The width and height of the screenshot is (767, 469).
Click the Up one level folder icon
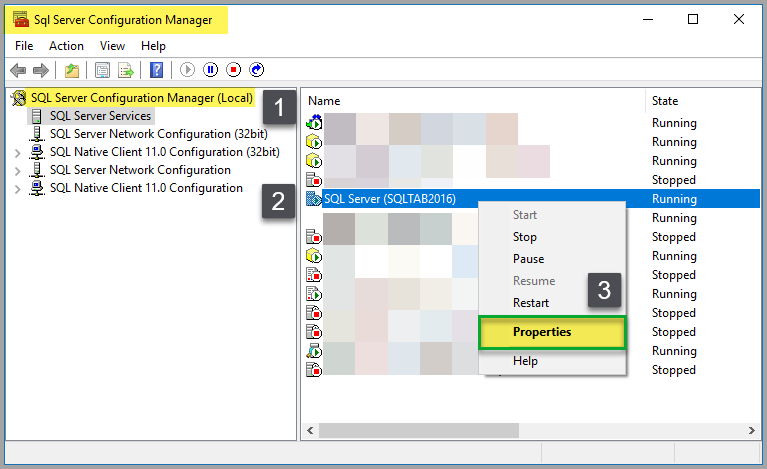pyautogui.click(x=72, y=70)
